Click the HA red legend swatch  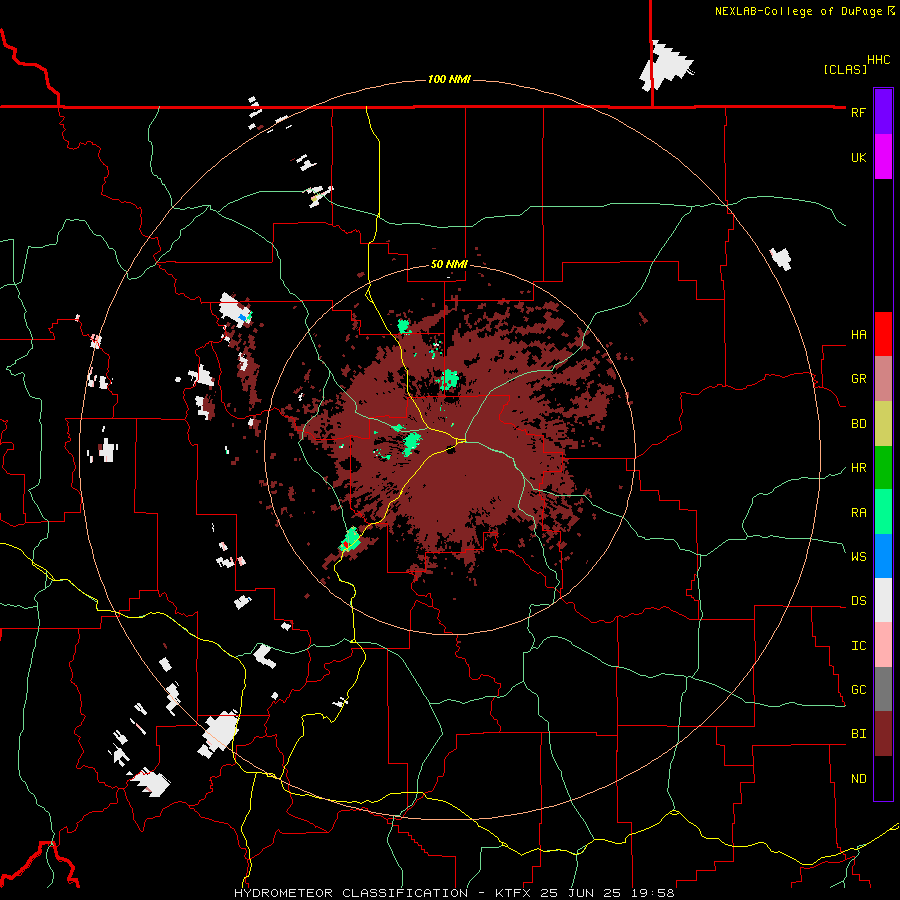click(x=883, y=334)
